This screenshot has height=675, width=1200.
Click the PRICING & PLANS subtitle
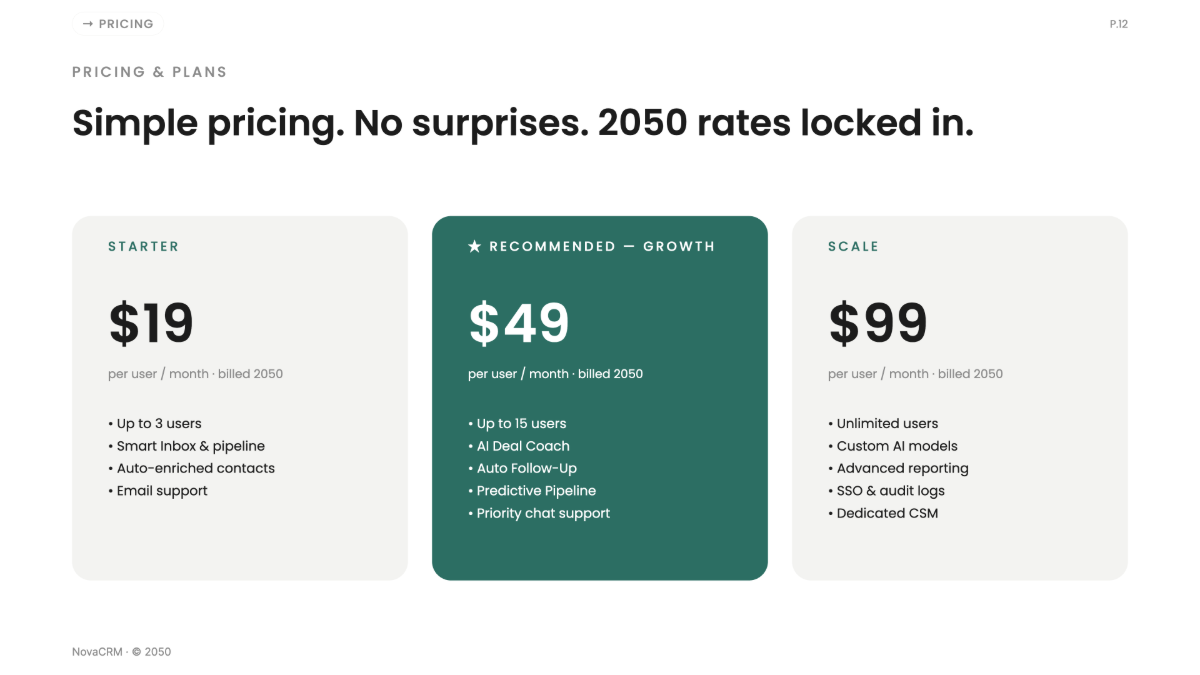point(150,72)
